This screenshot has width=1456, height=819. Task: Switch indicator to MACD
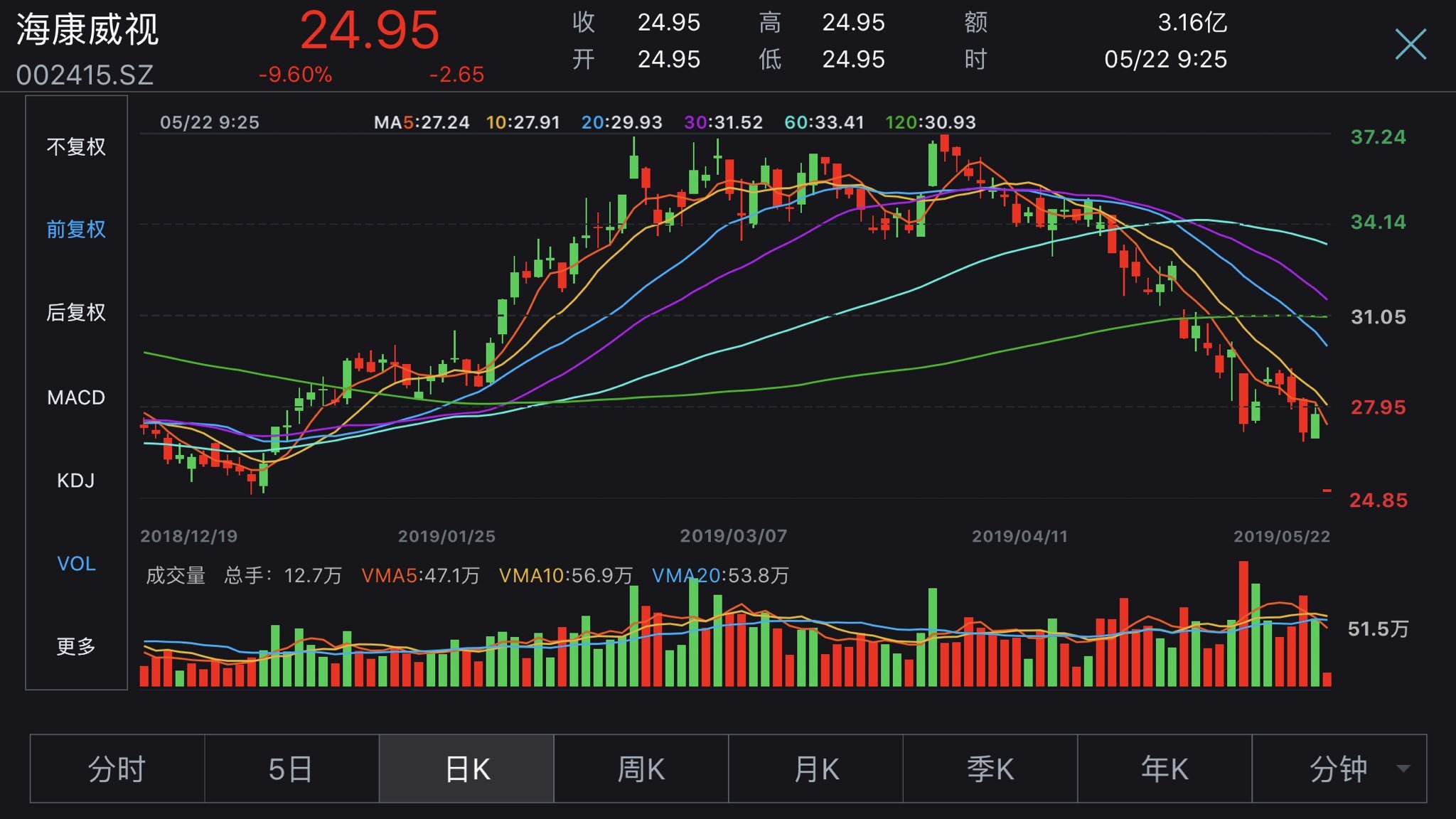(76, 397)
